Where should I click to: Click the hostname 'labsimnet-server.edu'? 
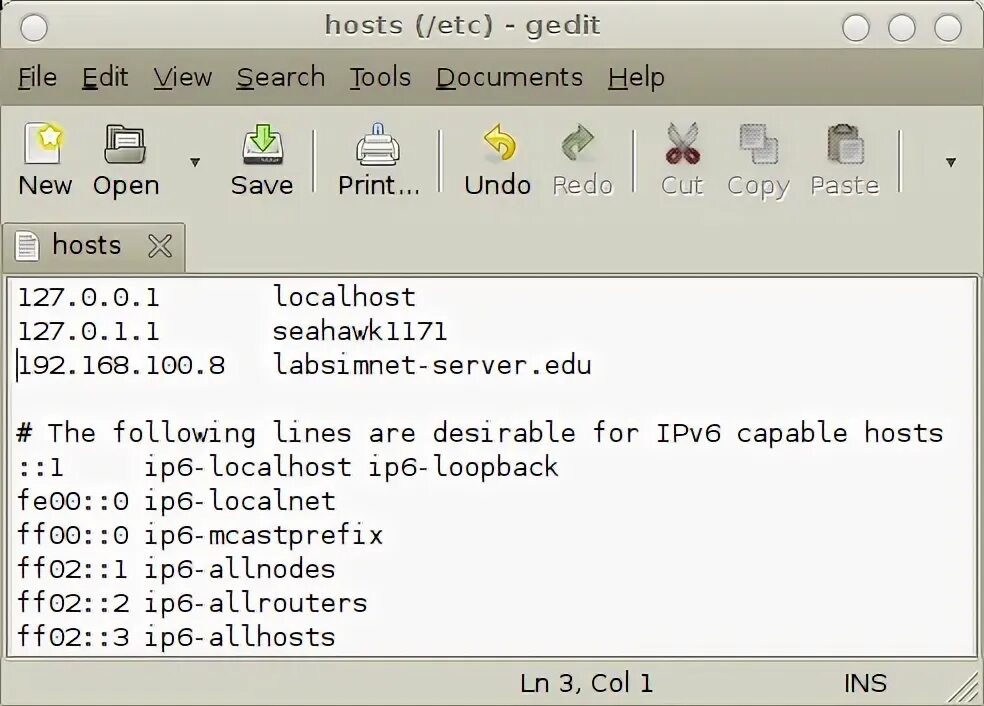(x=432, y=364)
